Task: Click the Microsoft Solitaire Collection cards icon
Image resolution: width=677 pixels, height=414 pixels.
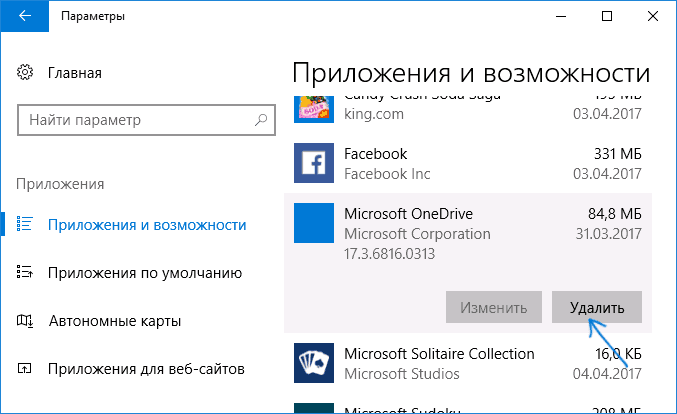Action: point(314,363)
